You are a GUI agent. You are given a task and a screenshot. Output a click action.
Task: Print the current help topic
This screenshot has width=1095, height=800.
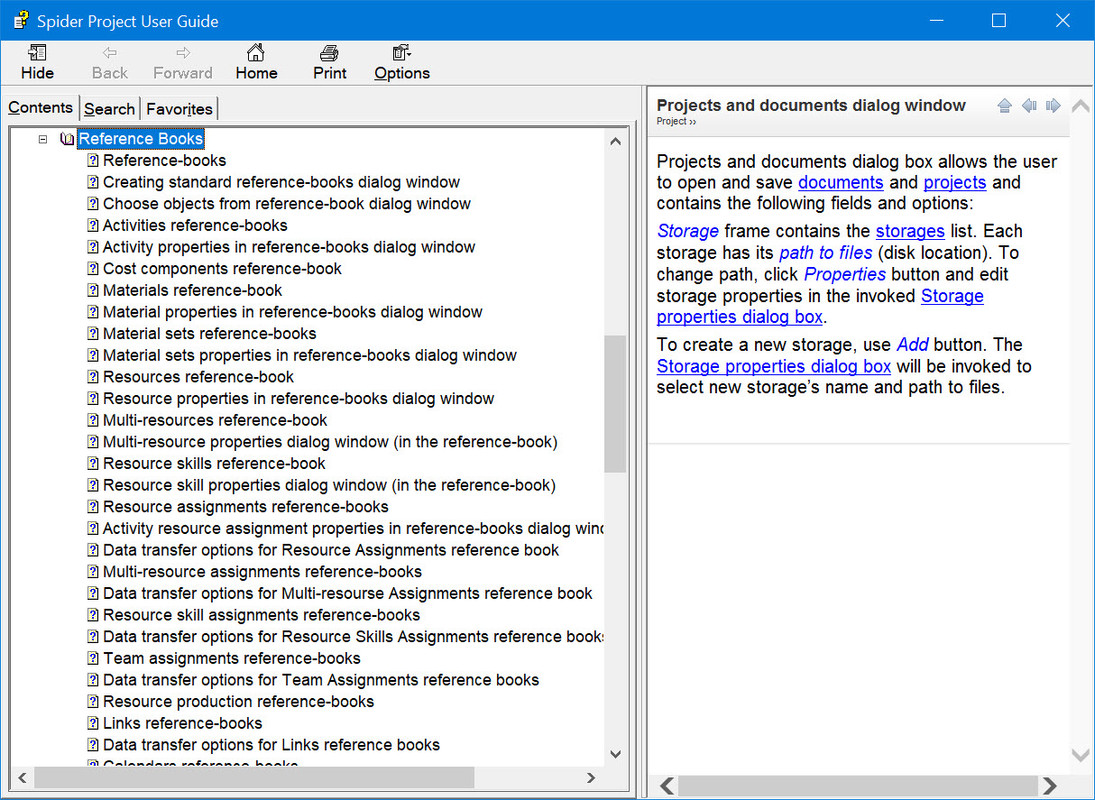(330, 63)
